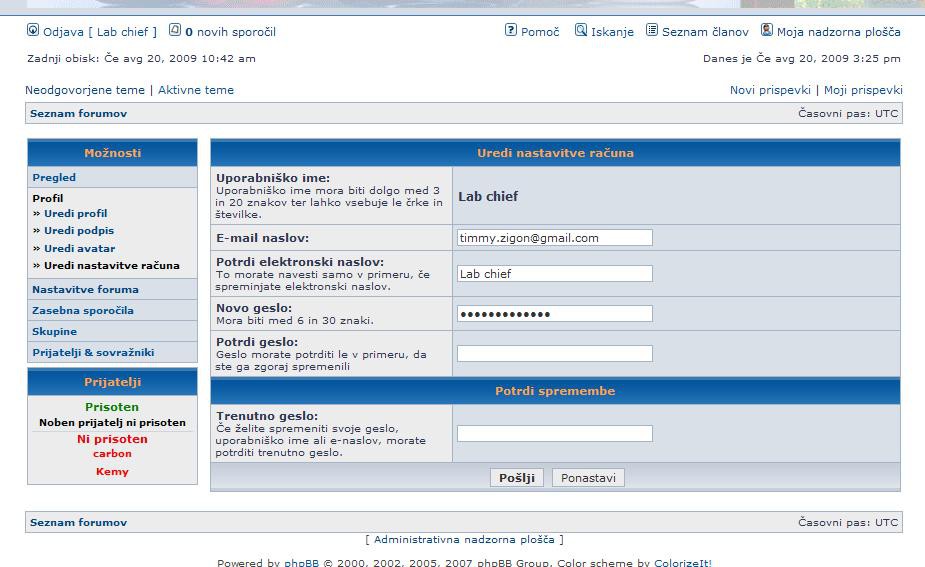This screenshot has width=925, height=567.
Task: Click the new messages envelope icon
Action: 175,31
